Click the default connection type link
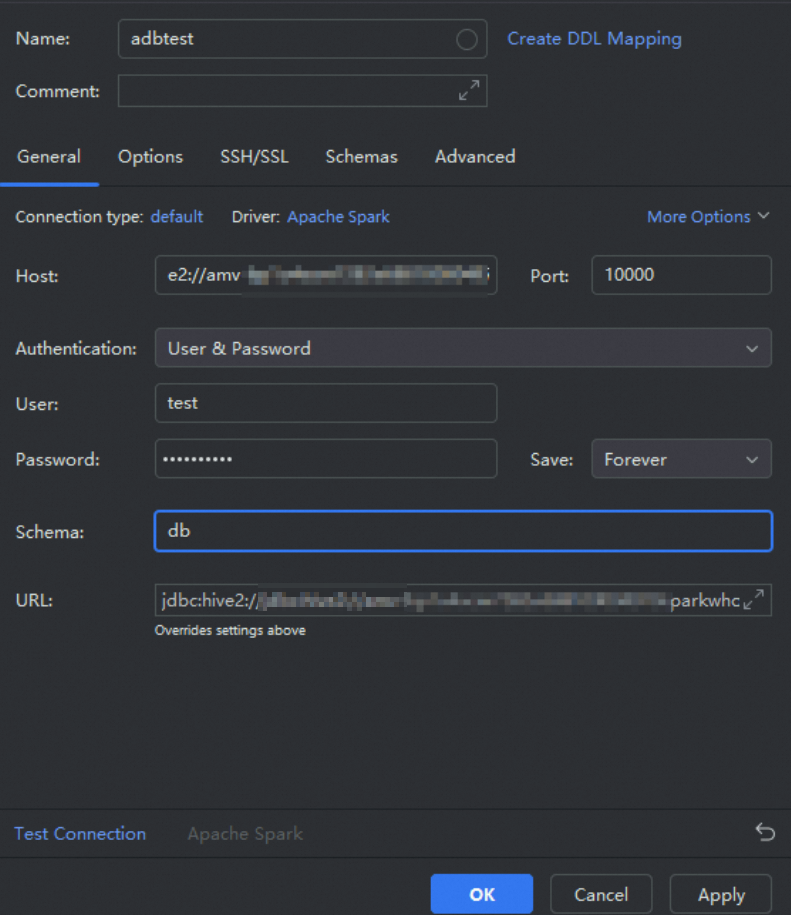Viewport: 791px width, 915px height. click(177, 216)
